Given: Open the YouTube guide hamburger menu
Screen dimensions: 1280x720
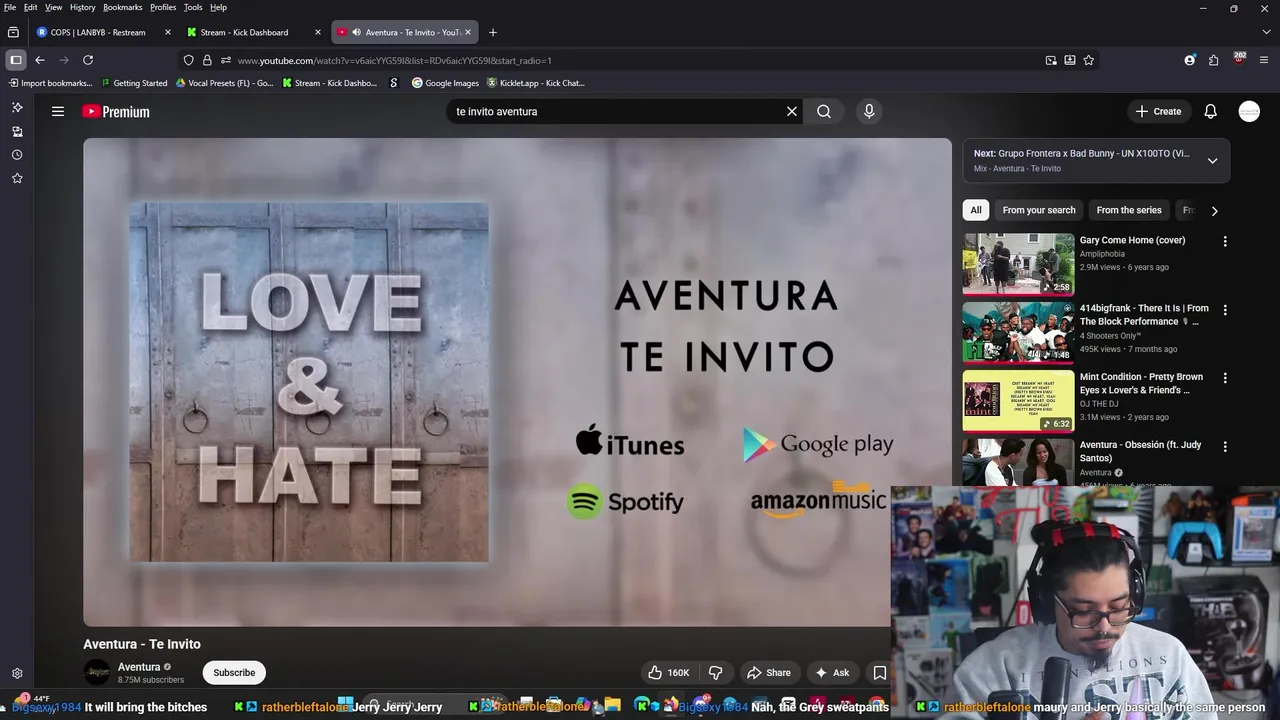Looking at the screenshot, I should (x=58, y=111).
